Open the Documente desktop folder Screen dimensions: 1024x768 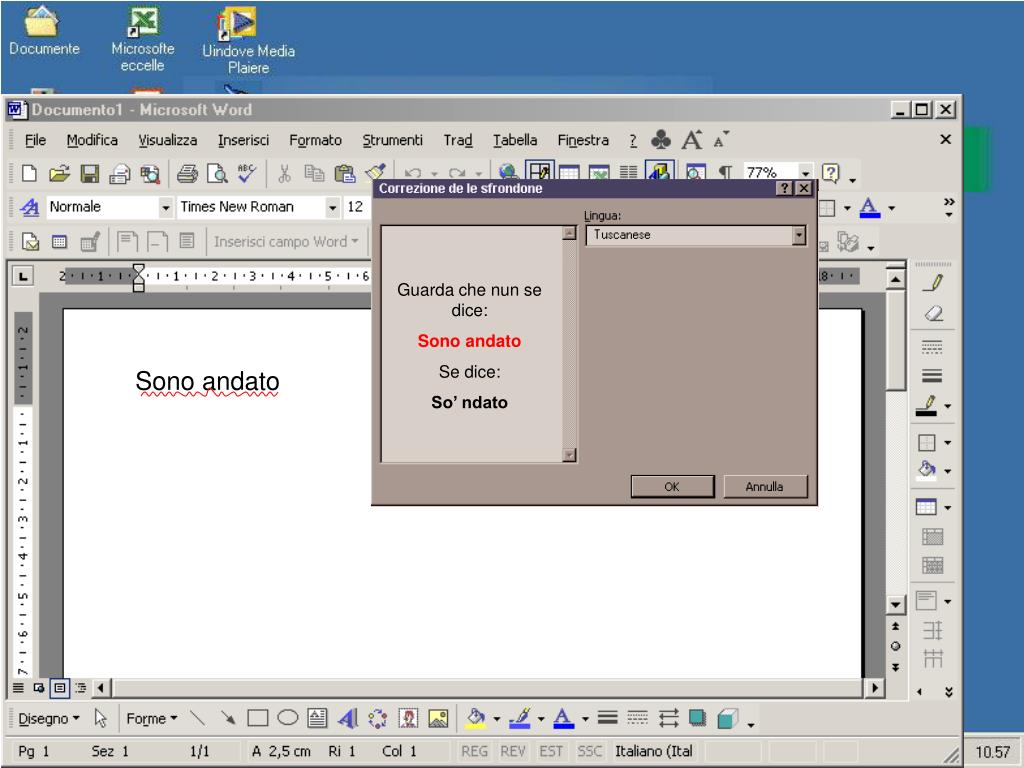pos(44,31)
